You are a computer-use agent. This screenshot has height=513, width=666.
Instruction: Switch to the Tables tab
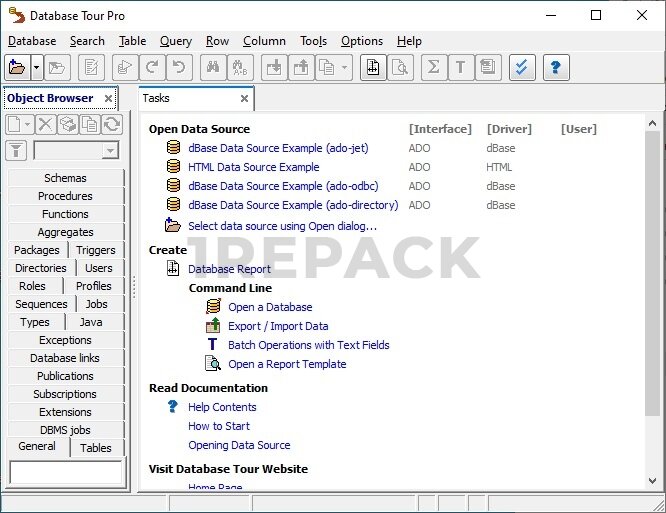pos(96,448)
